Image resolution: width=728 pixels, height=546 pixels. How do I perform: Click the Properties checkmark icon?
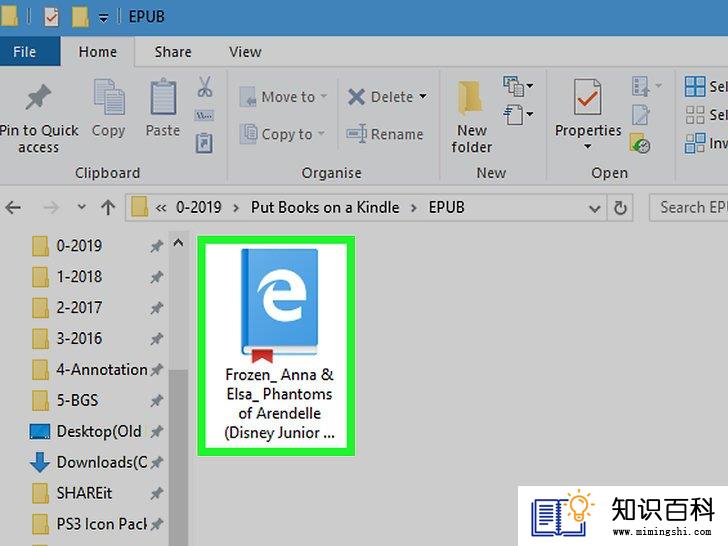(x=587, y=97)
